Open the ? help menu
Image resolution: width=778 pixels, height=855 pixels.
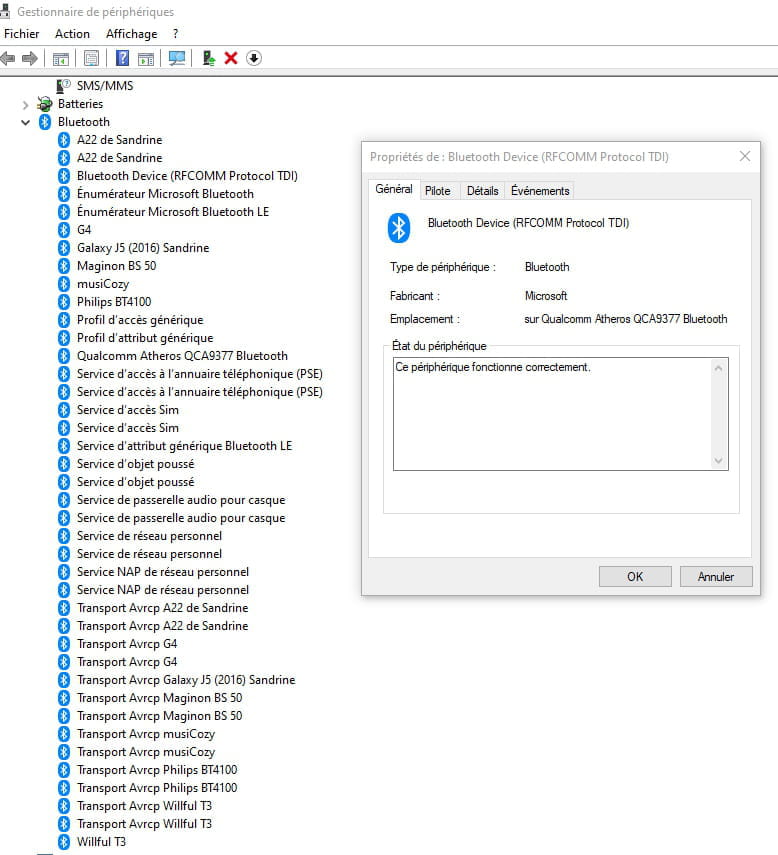[175, 34]
